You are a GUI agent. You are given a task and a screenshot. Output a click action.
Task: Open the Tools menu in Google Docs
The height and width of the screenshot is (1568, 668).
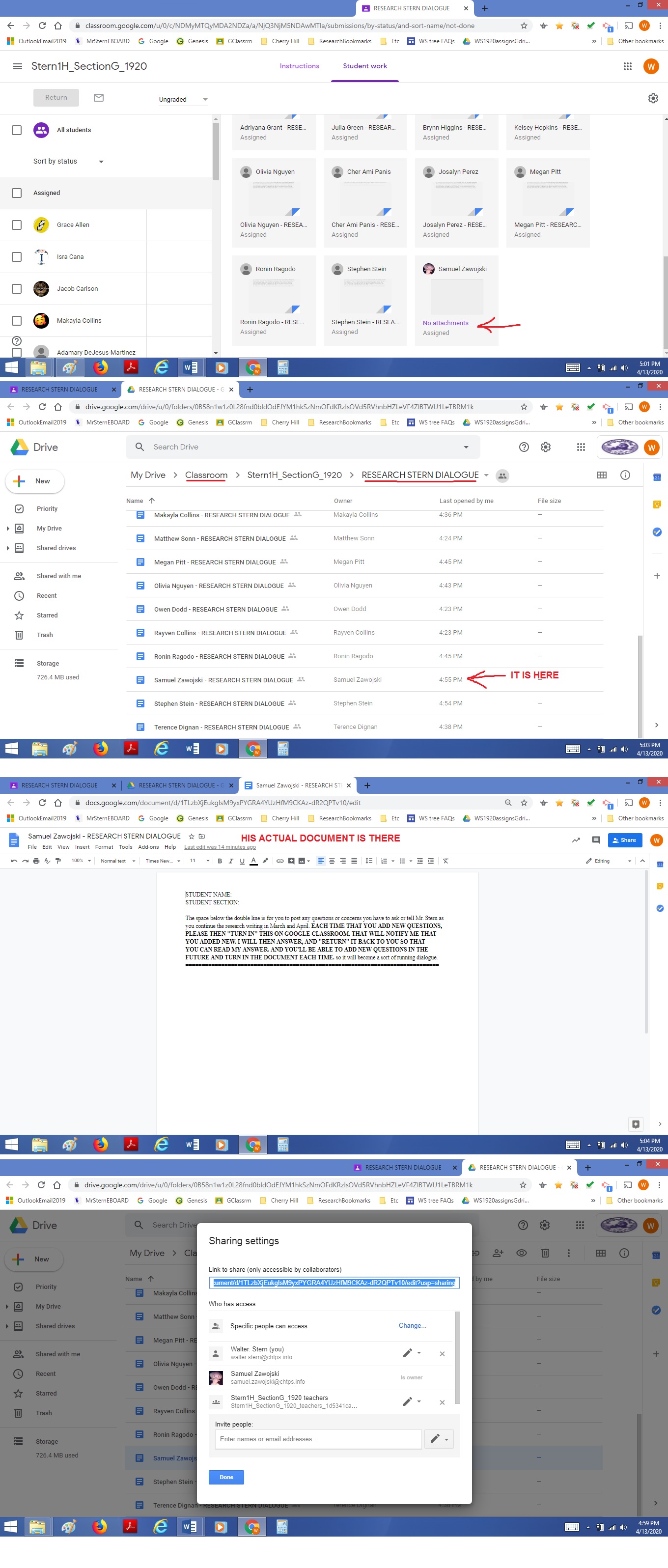[x=125, y=847]
